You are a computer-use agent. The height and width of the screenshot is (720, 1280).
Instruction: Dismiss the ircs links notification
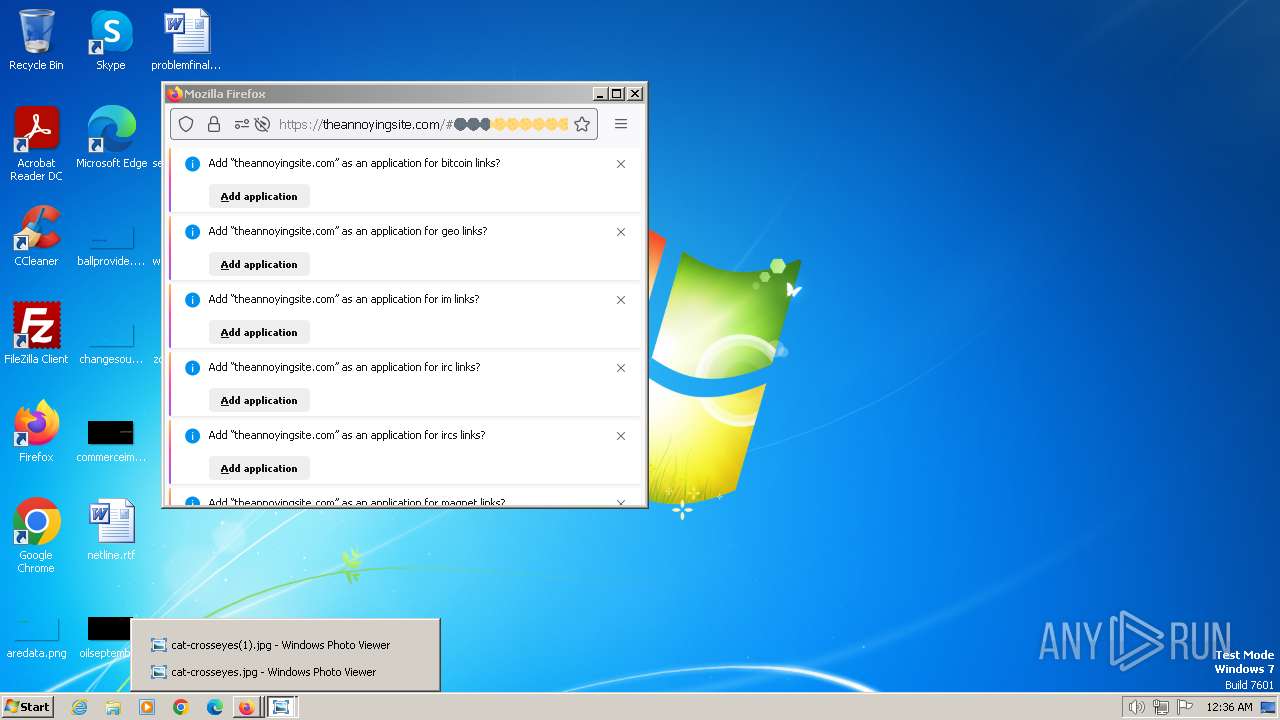click(x=621, y=436)
